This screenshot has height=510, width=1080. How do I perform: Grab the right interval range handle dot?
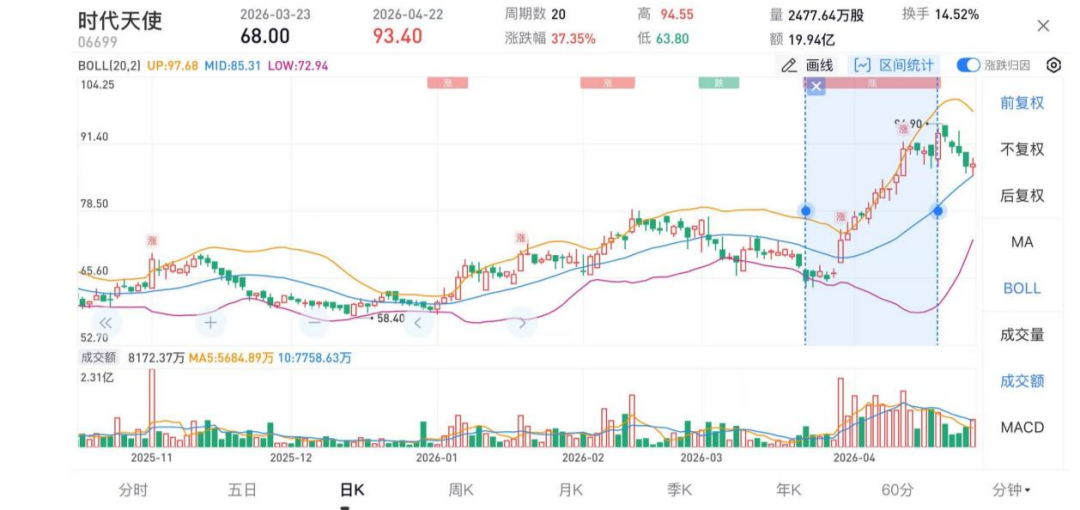(937, 211)
